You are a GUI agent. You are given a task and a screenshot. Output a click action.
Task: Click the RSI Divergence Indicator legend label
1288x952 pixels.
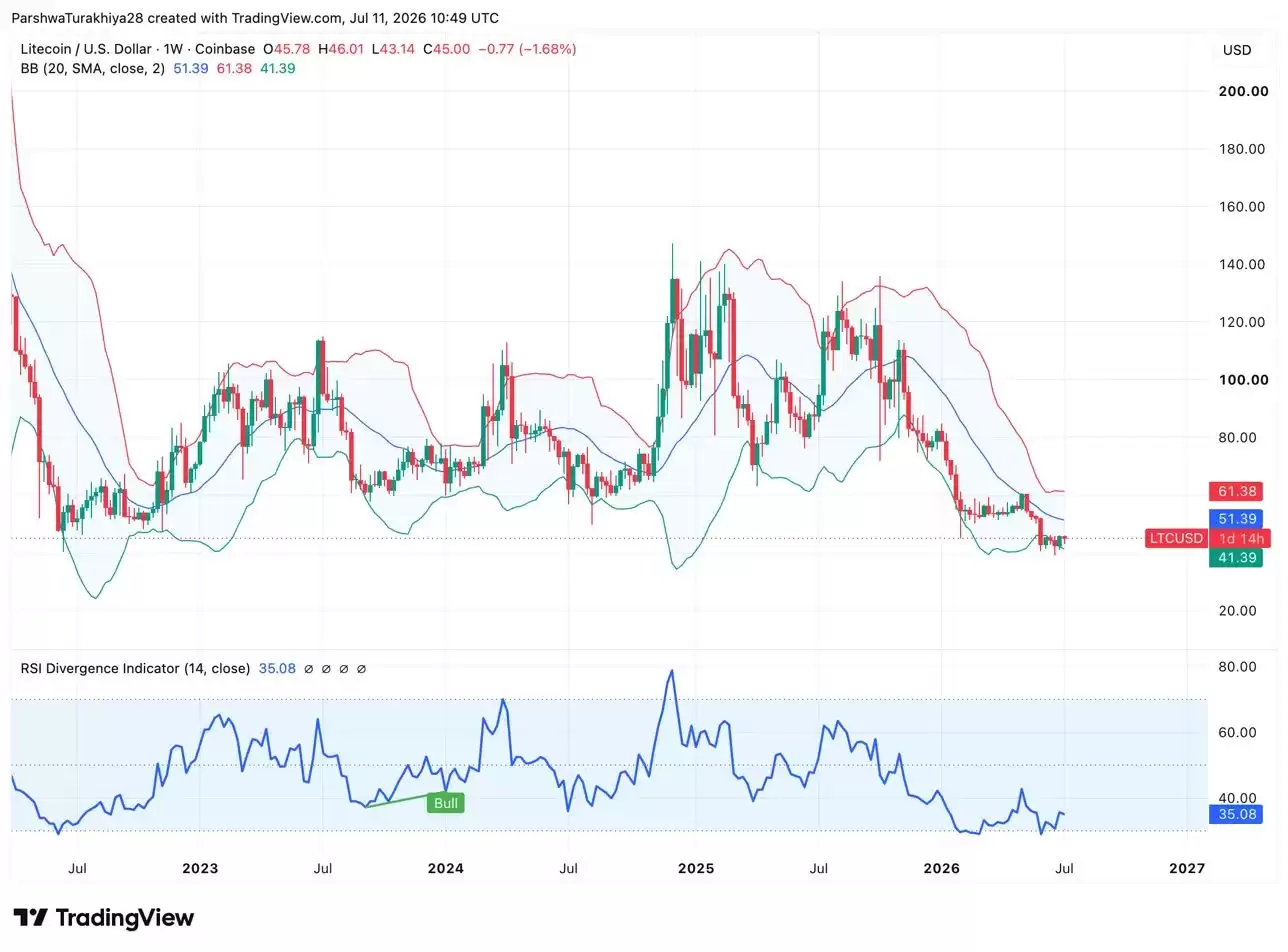pos(135,668)
